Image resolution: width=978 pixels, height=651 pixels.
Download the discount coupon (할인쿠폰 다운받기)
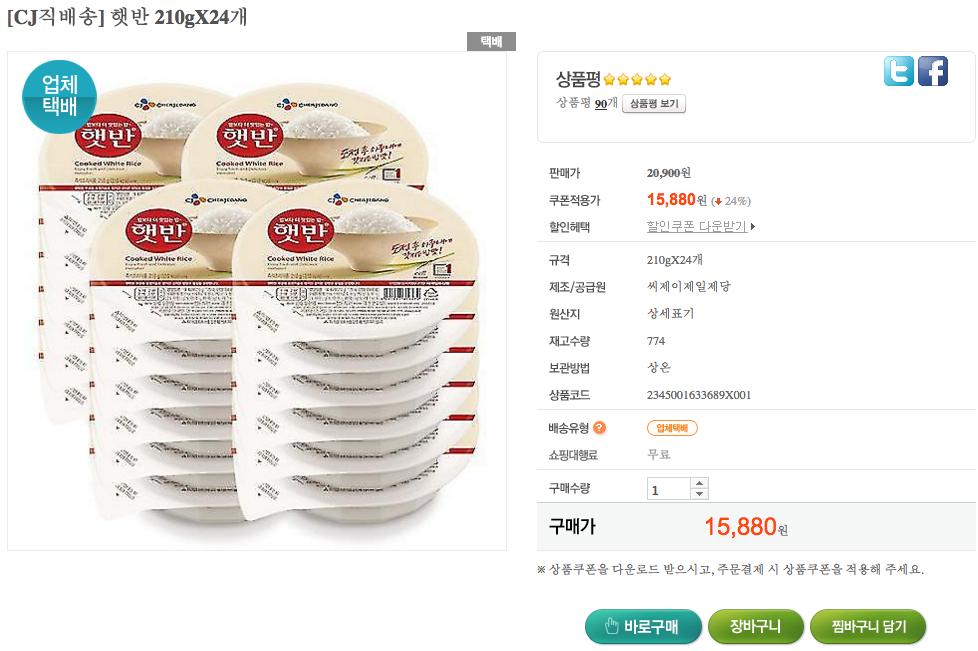coord(696,227)
